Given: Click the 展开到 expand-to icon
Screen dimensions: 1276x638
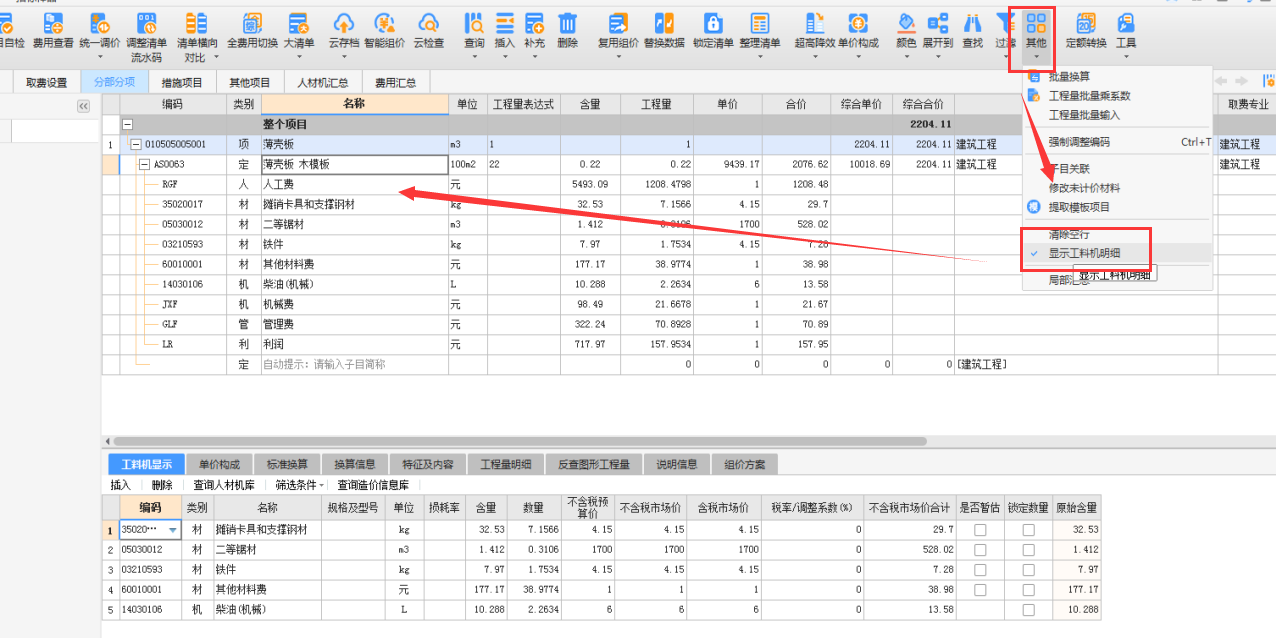Looking at the screenshot, I should 937,22.
